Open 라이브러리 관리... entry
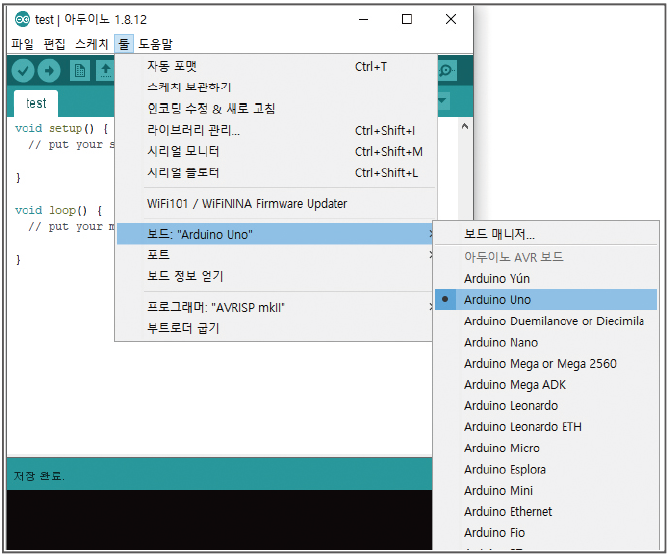670x556 pixels. (276, 130)
